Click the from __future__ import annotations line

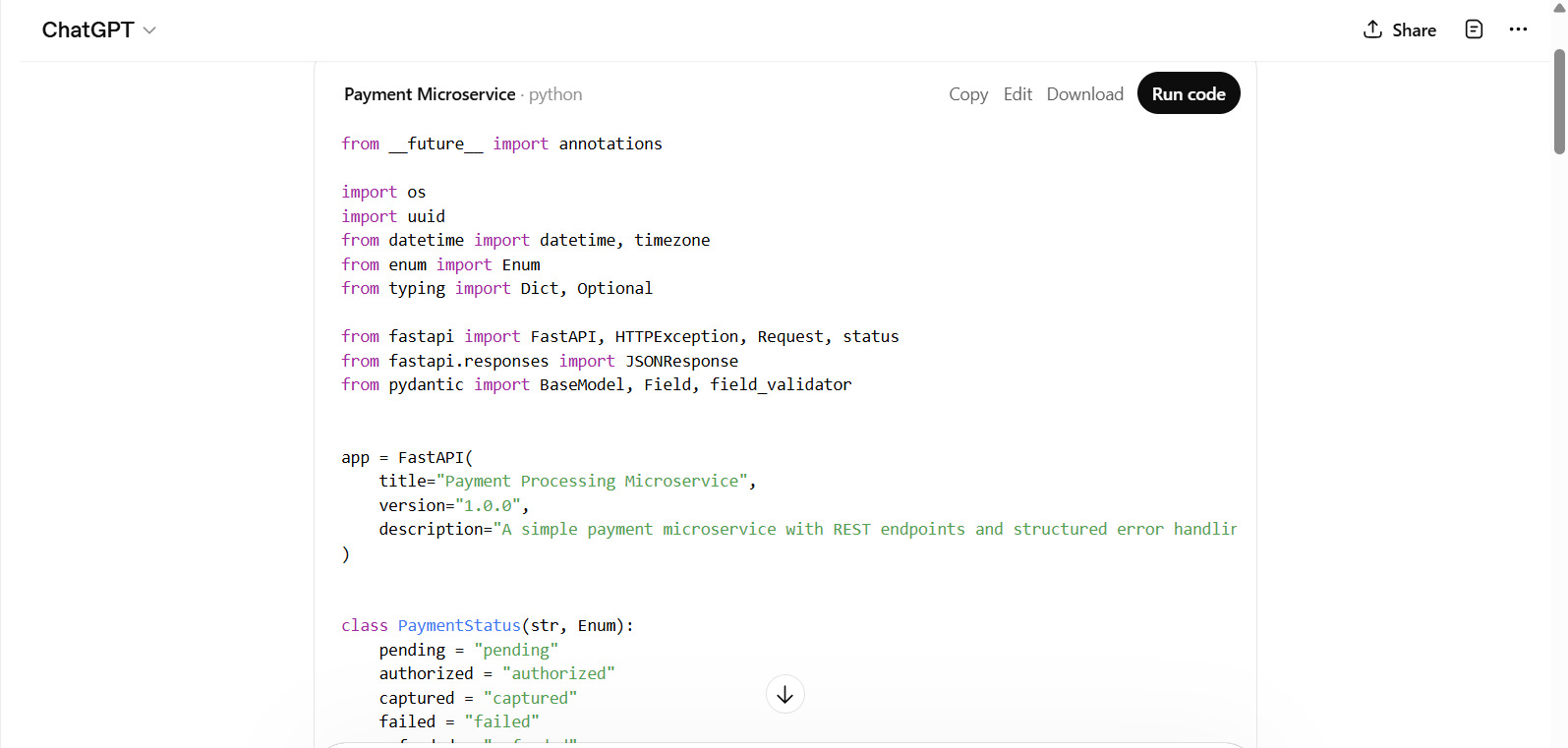pos(501,144)
